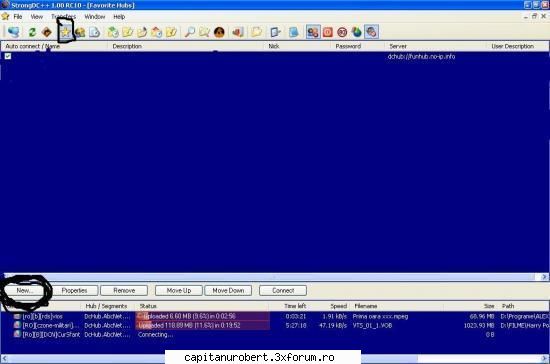Click the Connecting... status cell
This screenshot has width=550, height=364.
click(x=155, y=335)
